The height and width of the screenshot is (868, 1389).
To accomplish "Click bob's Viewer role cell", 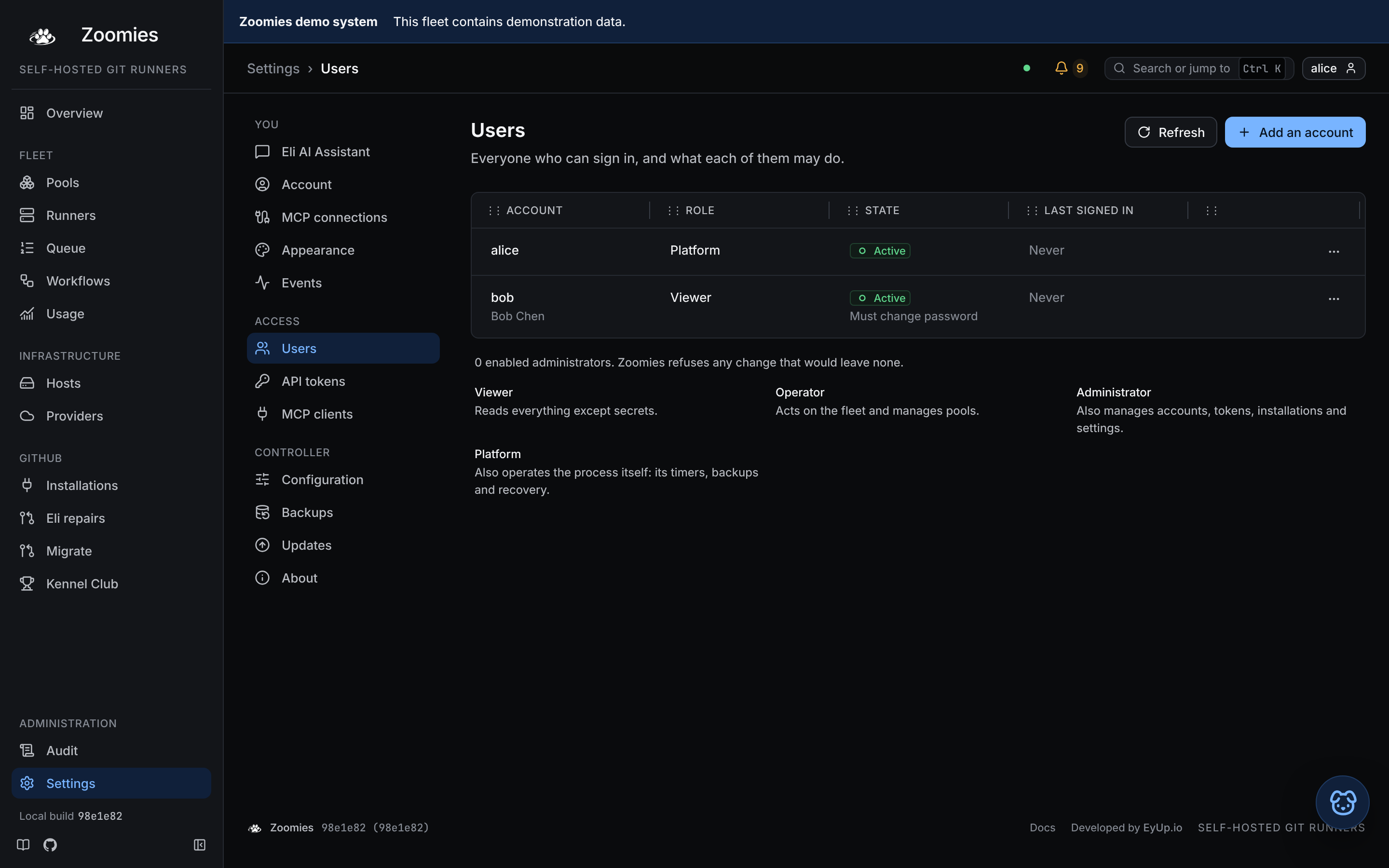I will [x=691, y=298].
